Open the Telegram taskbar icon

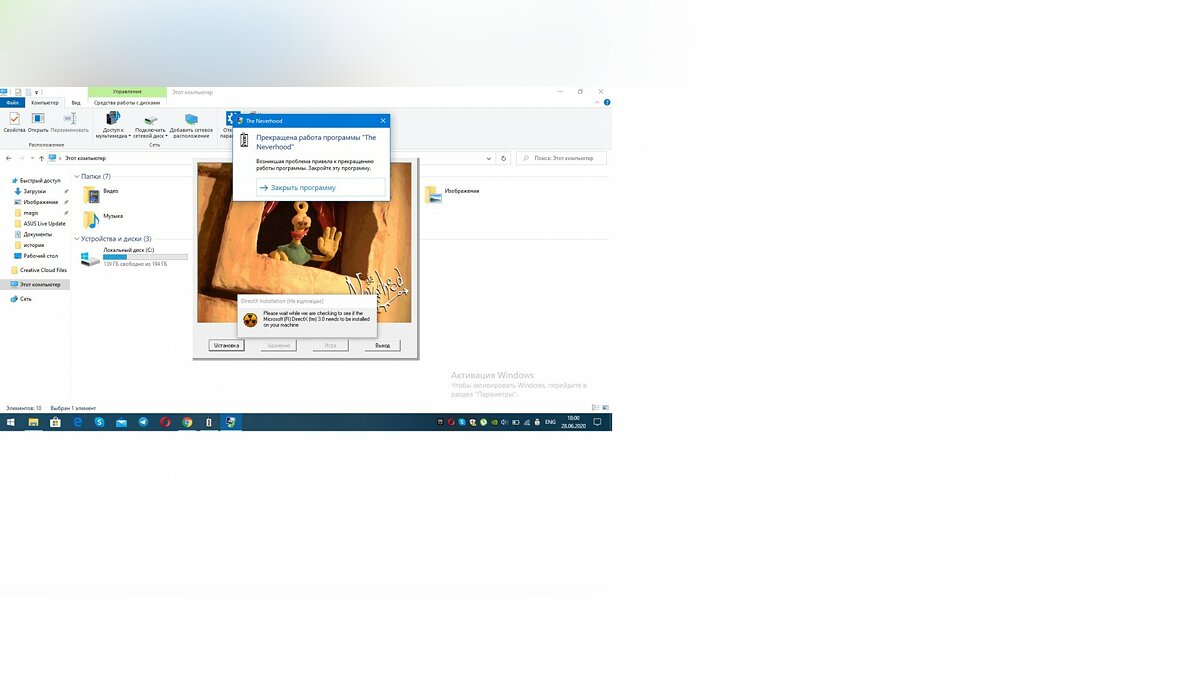pyautogui.click(x=143, y=423)
